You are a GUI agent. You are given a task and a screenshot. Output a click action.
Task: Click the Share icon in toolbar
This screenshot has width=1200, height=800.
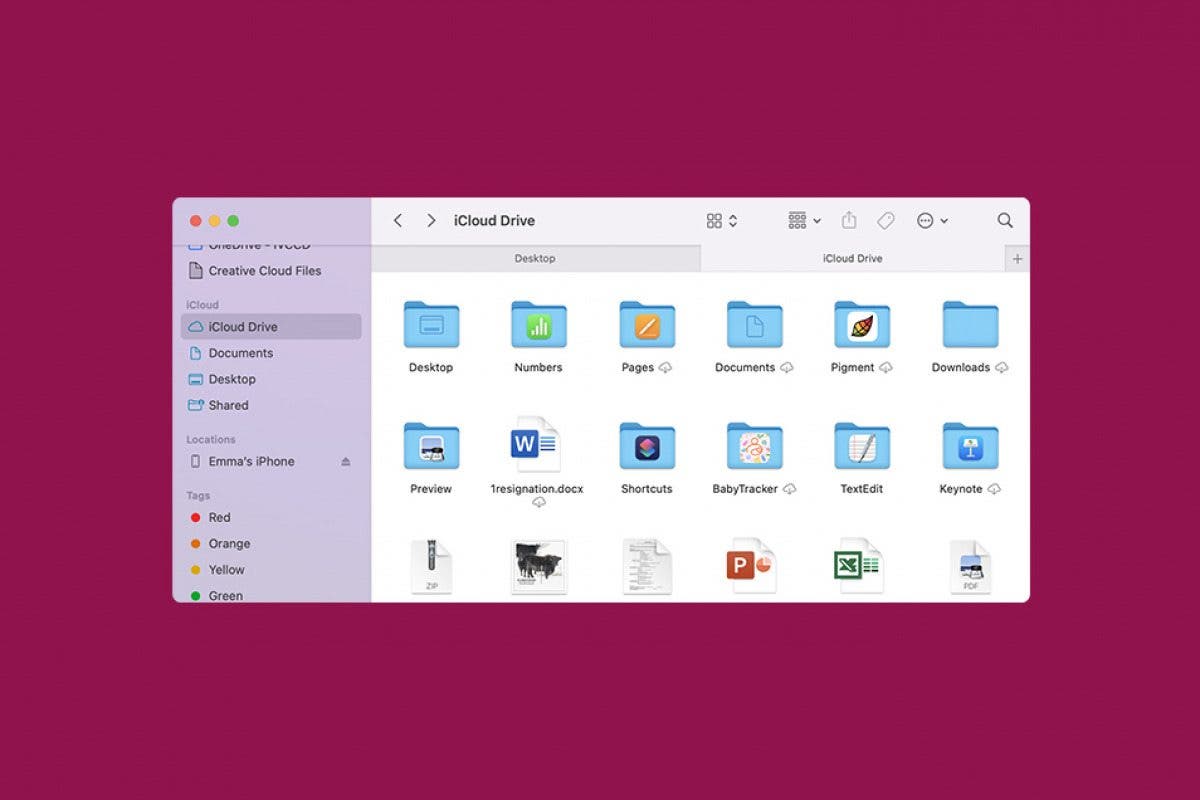tap(849, 220)
